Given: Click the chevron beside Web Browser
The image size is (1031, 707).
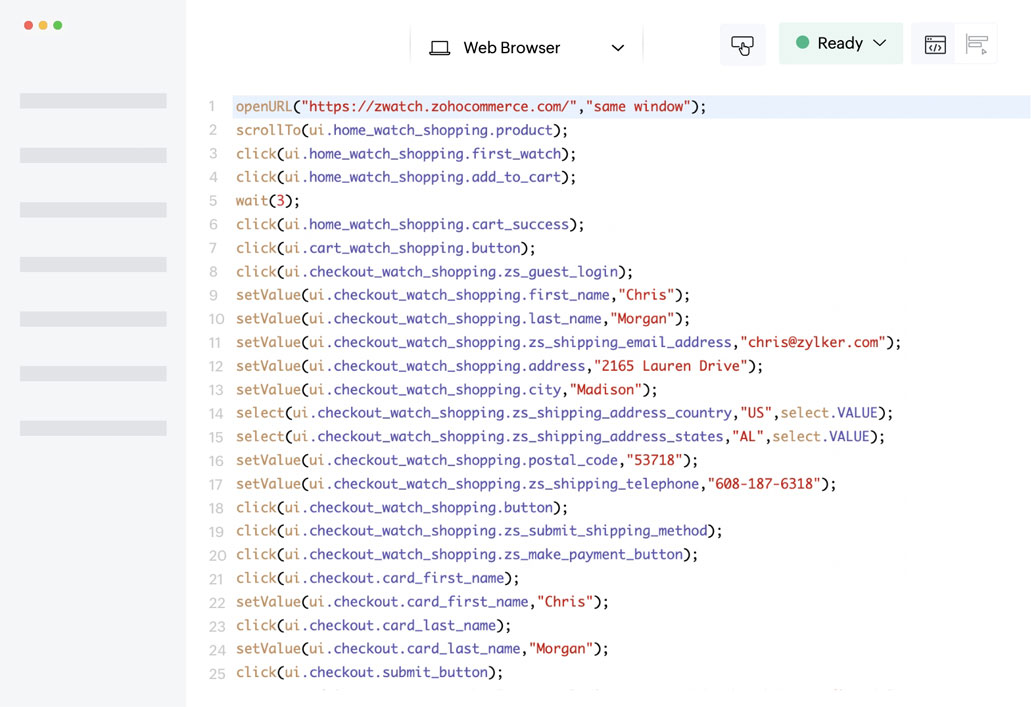Looking at the screenshot, I should click(x=620, y=47).
